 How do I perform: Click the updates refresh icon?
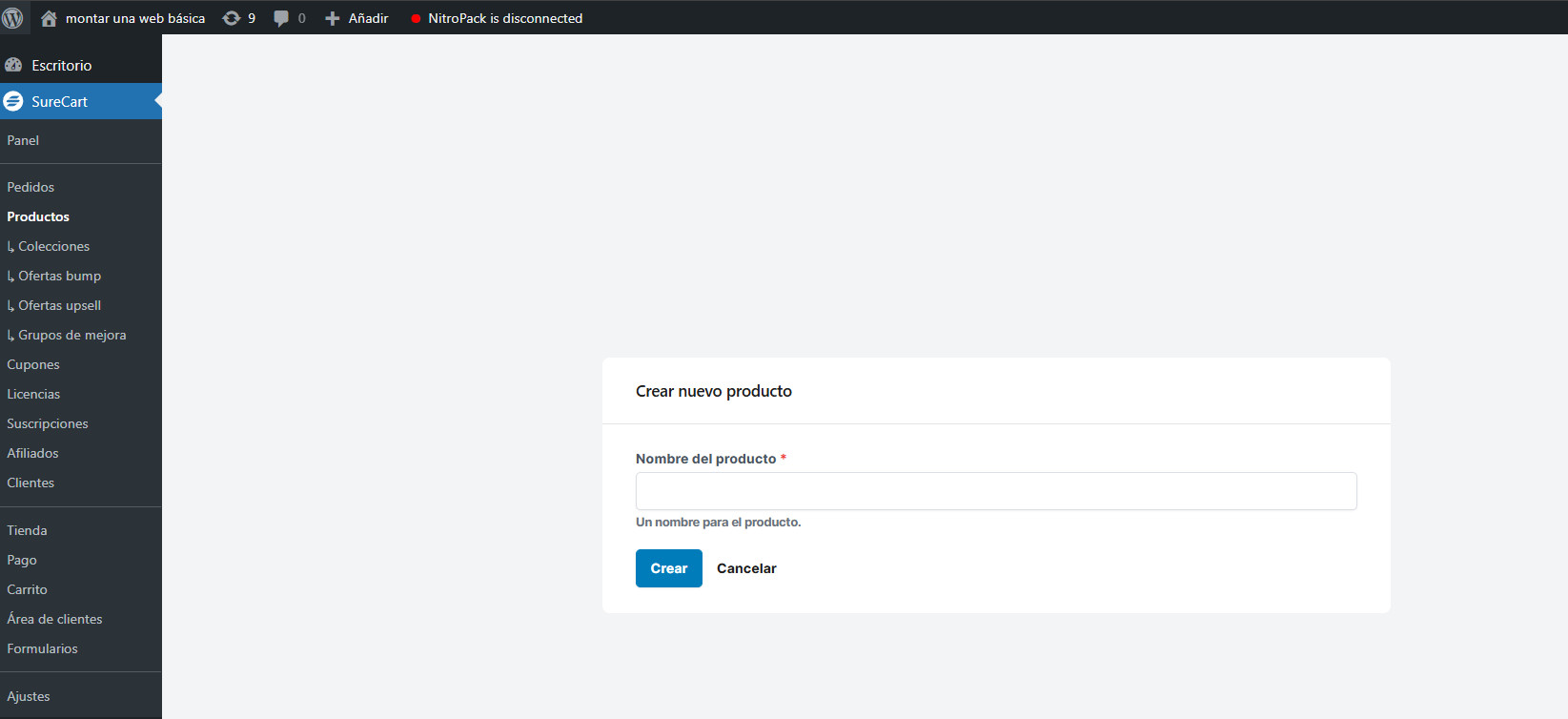(x=231, y=18)
